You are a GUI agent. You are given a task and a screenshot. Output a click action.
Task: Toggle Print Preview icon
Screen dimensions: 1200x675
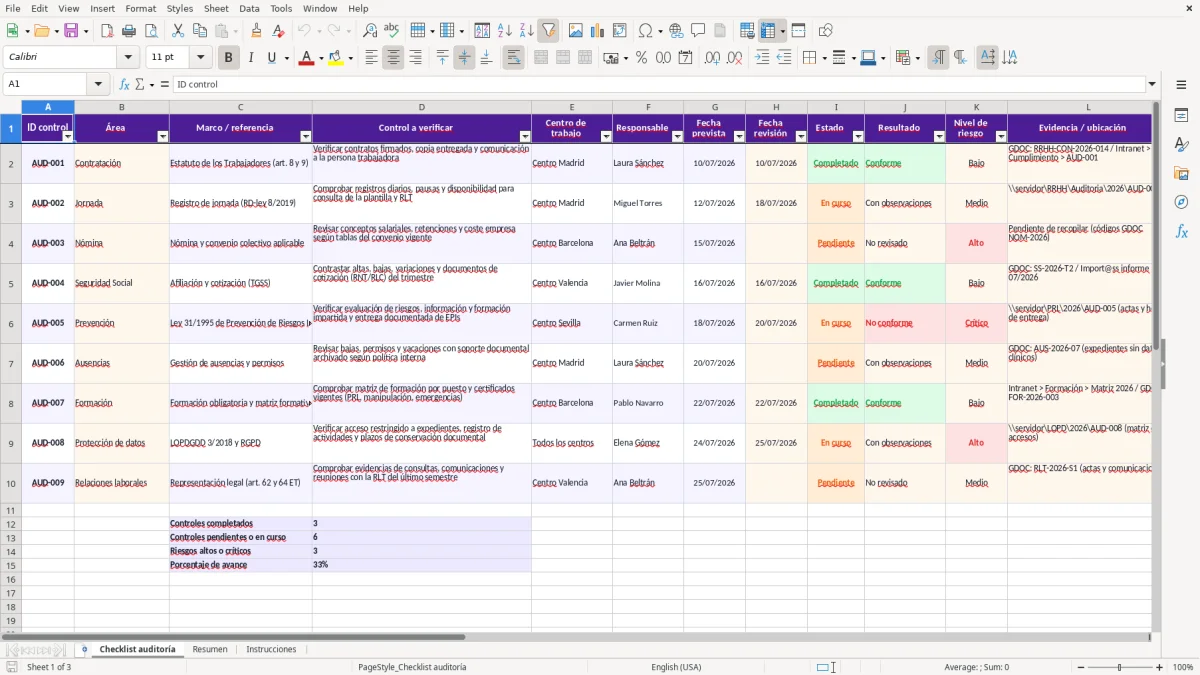point(150,31)
